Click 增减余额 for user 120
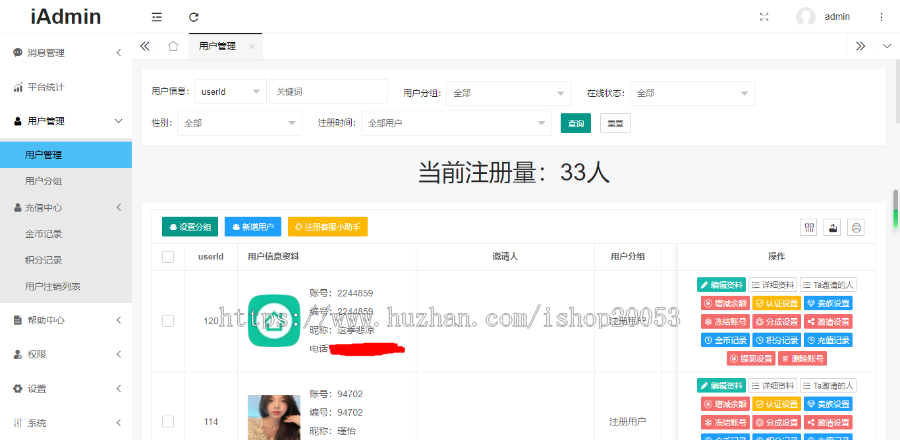 tap(725, 303)
